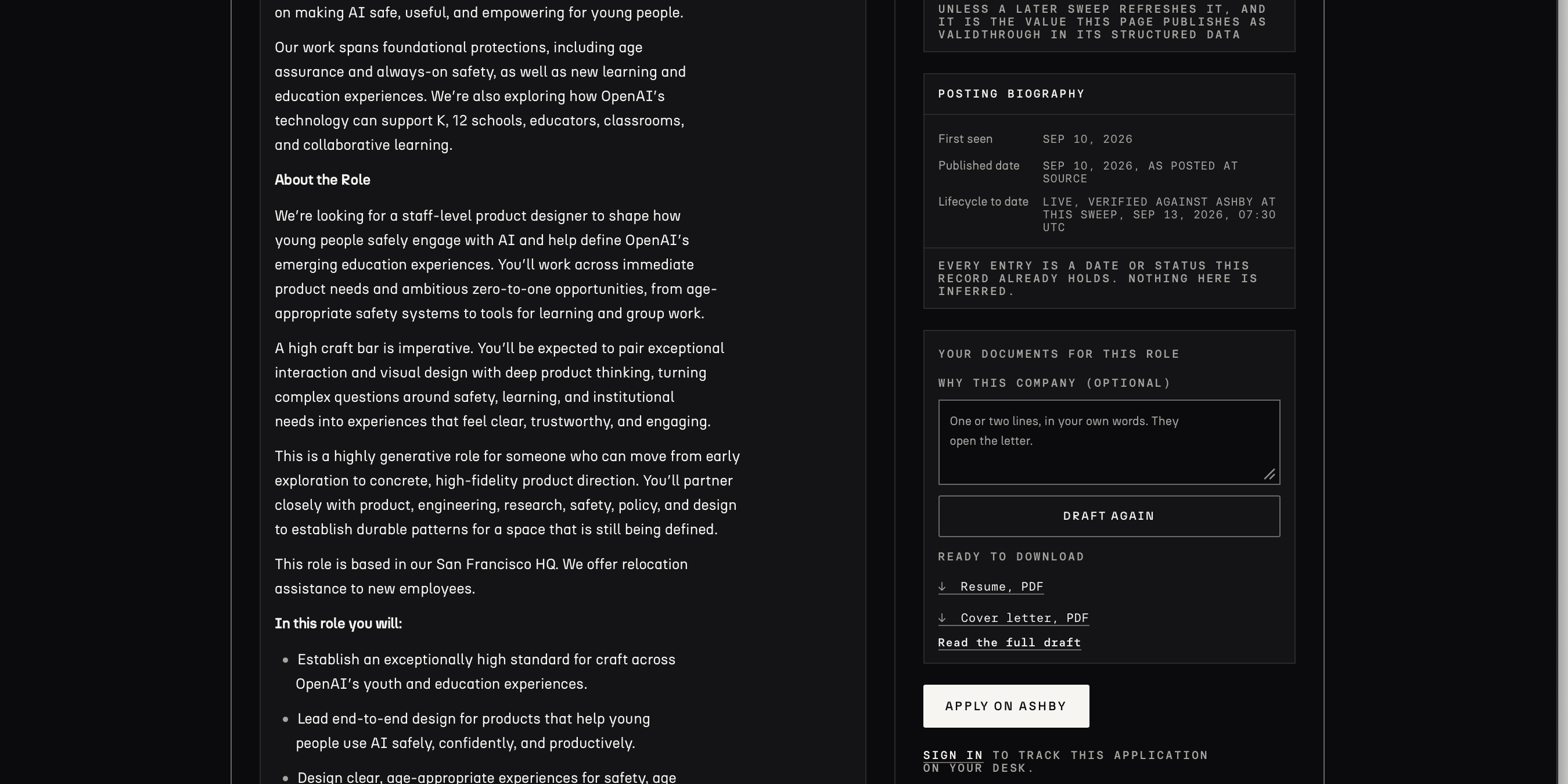Screen dimensions: 1568x784
Task: Click the Resume download arrow icon
Action: (943, 587)
